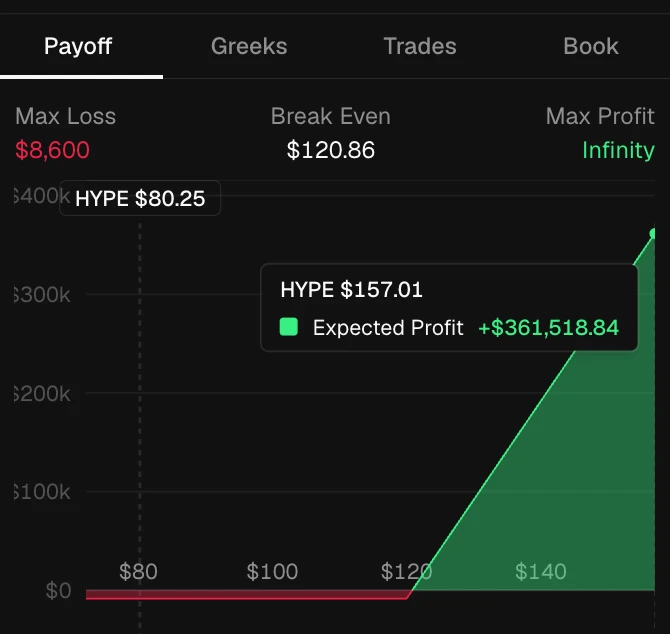Click the HYPE $157.01 tooltip header
This screenshot has width=670, height=634.
[x=351, y=290]
